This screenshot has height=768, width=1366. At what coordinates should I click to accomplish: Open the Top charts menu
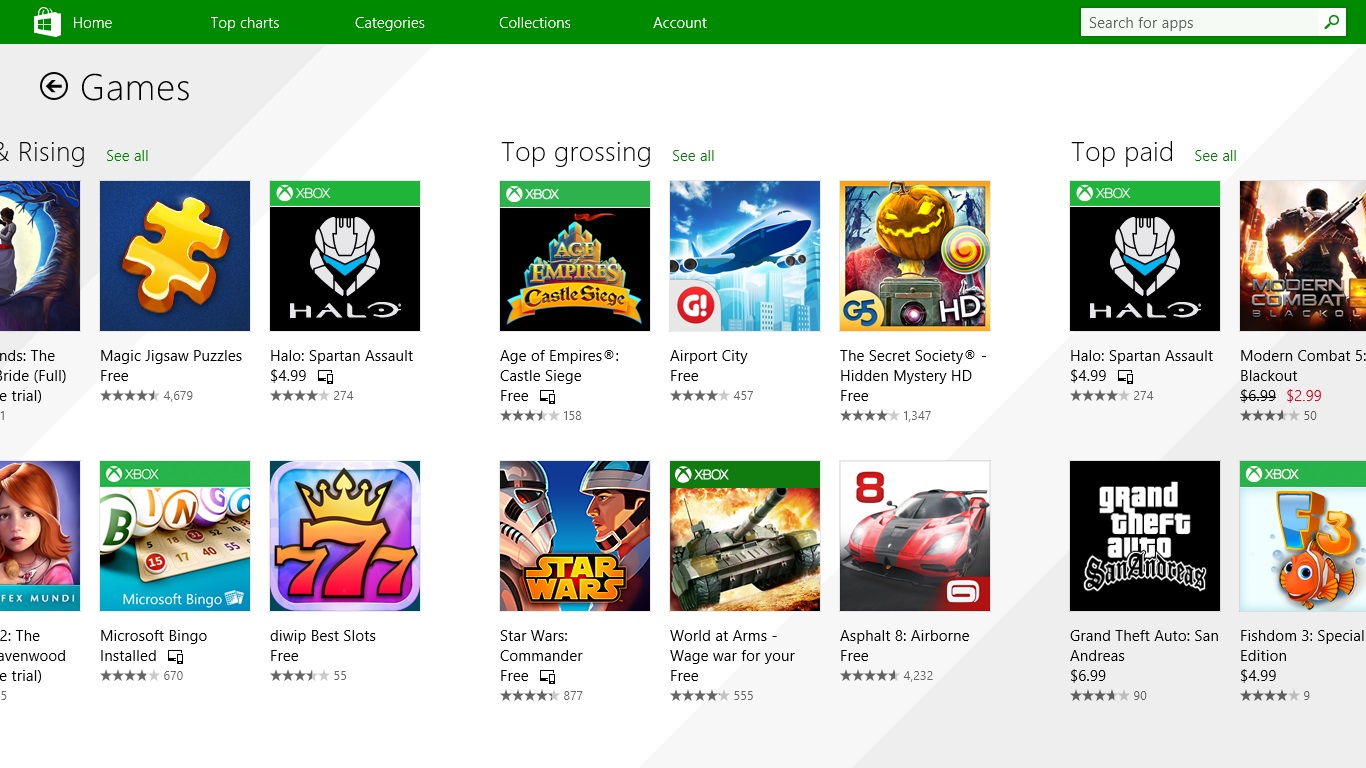(x=245, y=22)
